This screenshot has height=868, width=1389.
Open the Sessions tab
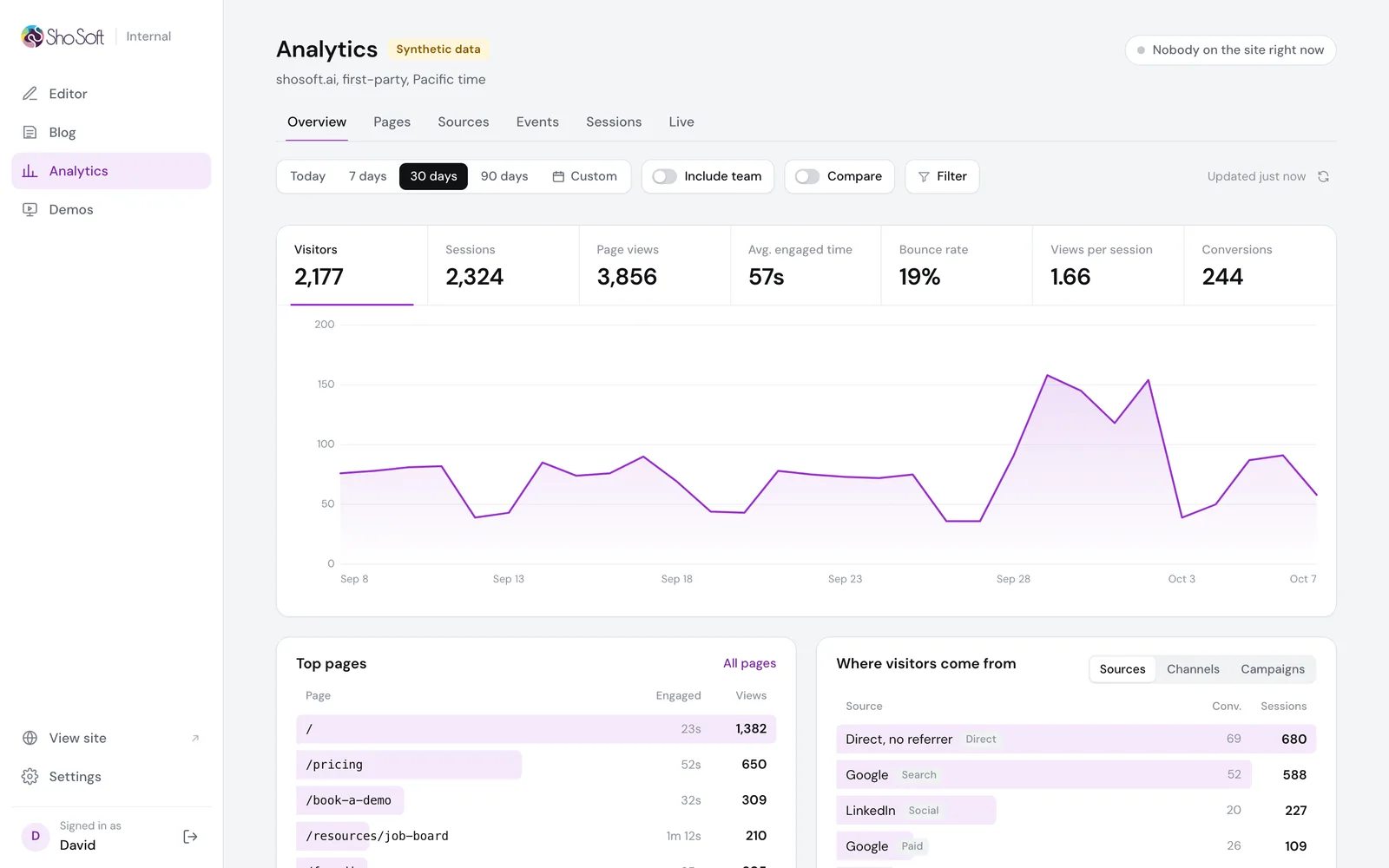(x=614, y=122)
